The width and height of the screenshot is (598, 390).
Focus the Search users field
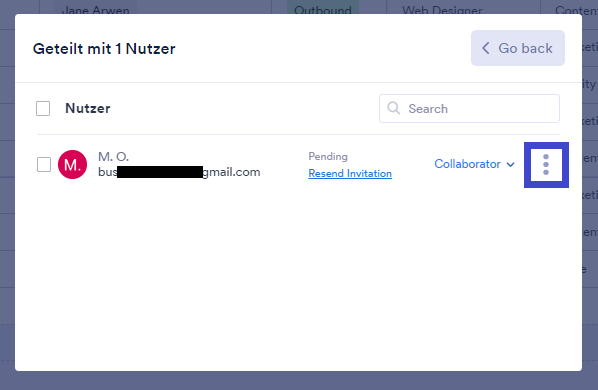(x=469, y=109)
